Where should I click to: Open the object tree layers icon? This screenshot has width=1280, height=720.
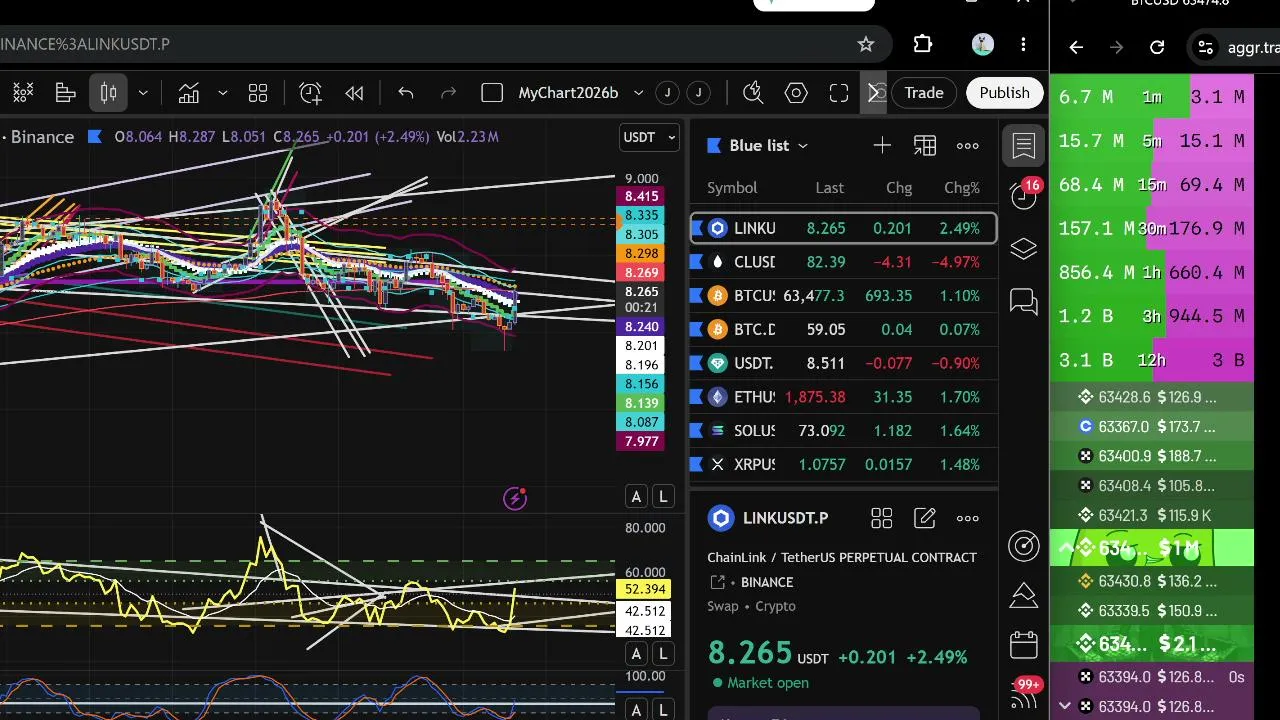pos(1023,249)
